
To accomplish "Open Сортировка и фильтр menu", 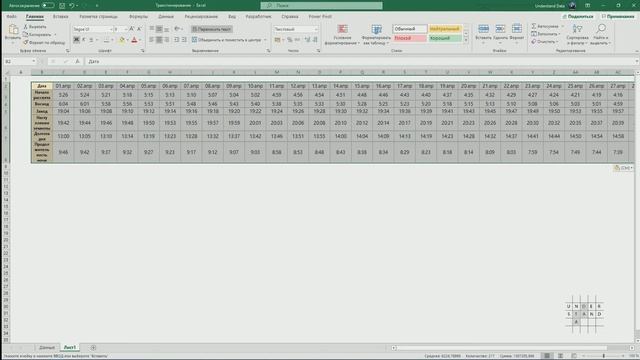I will (x=577, y=35).
